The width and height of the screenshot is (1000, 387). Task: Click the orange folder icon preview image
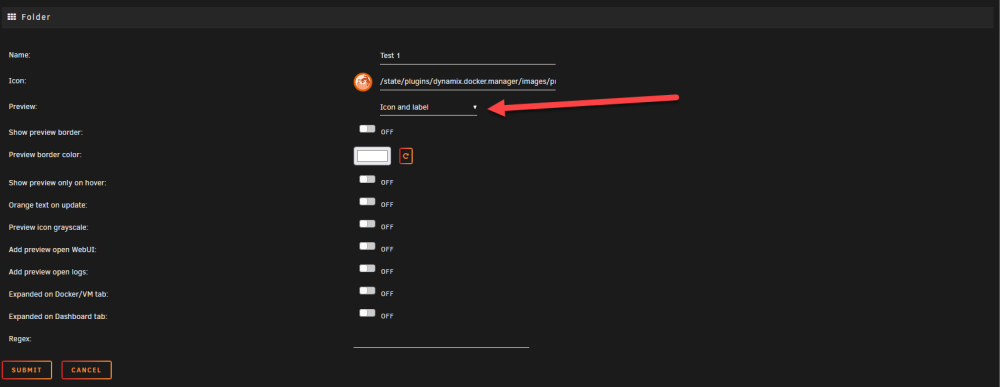point(362,82)
